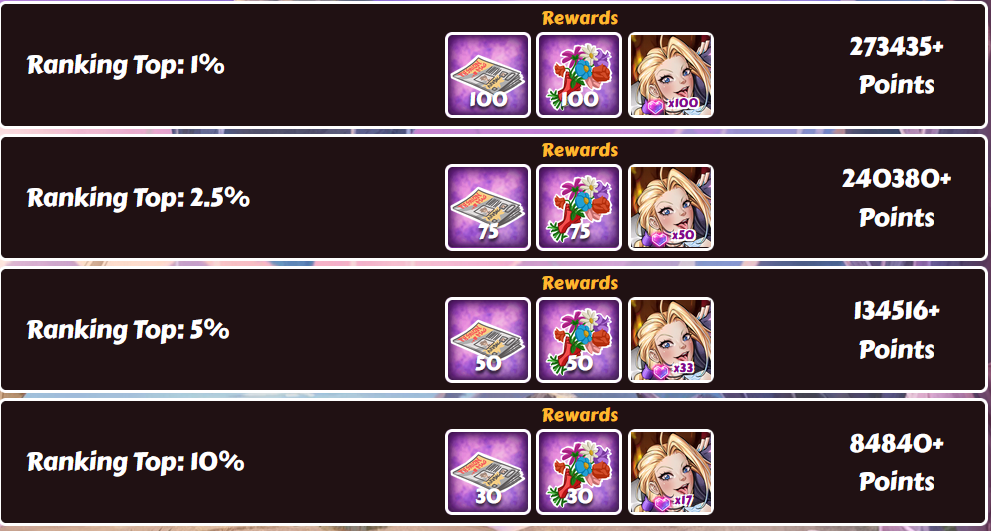Click the newspaper reward icon with 30

[x=488, y=472]
